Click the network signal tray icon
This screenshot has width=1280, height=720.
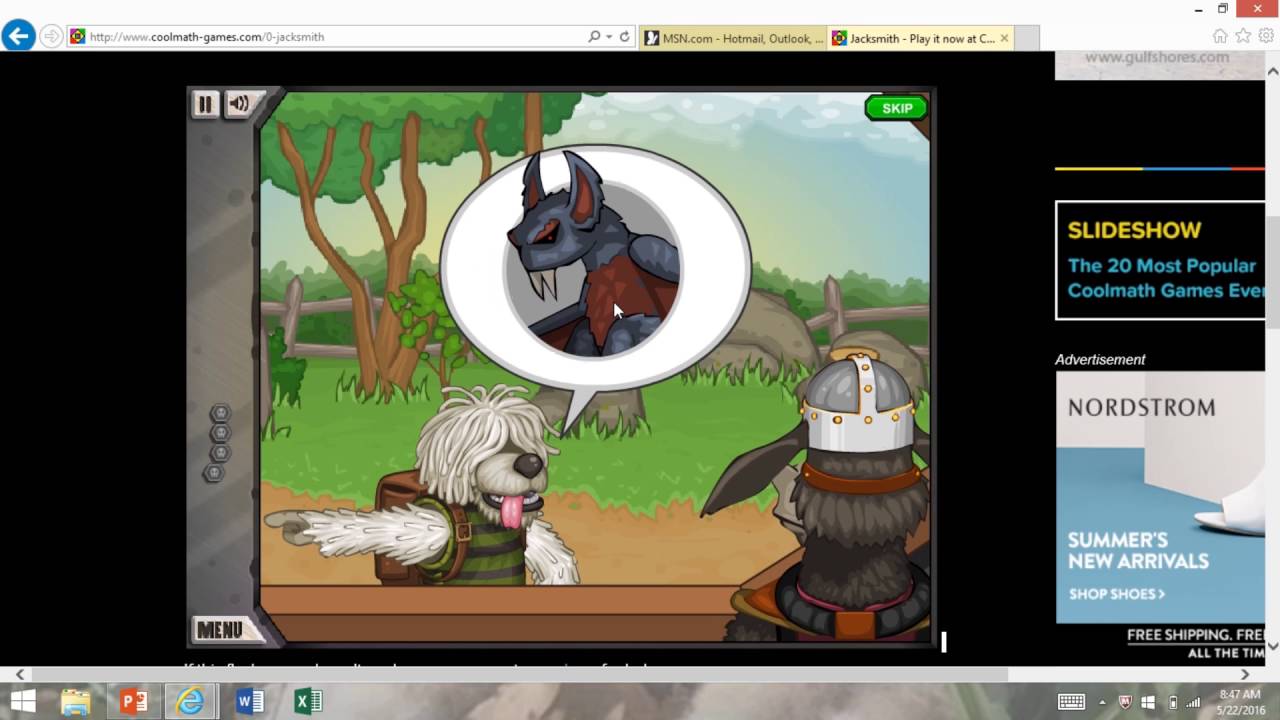click(x=1193, y=702)
